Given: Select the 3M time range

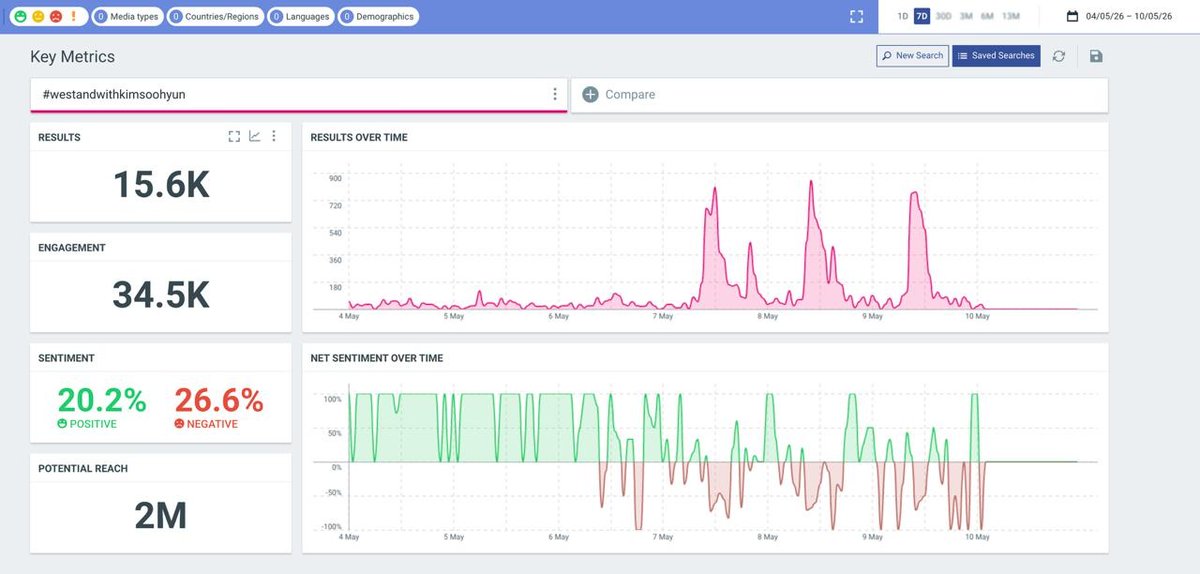Looking at the screenshot, I should (x=966, y=16).
